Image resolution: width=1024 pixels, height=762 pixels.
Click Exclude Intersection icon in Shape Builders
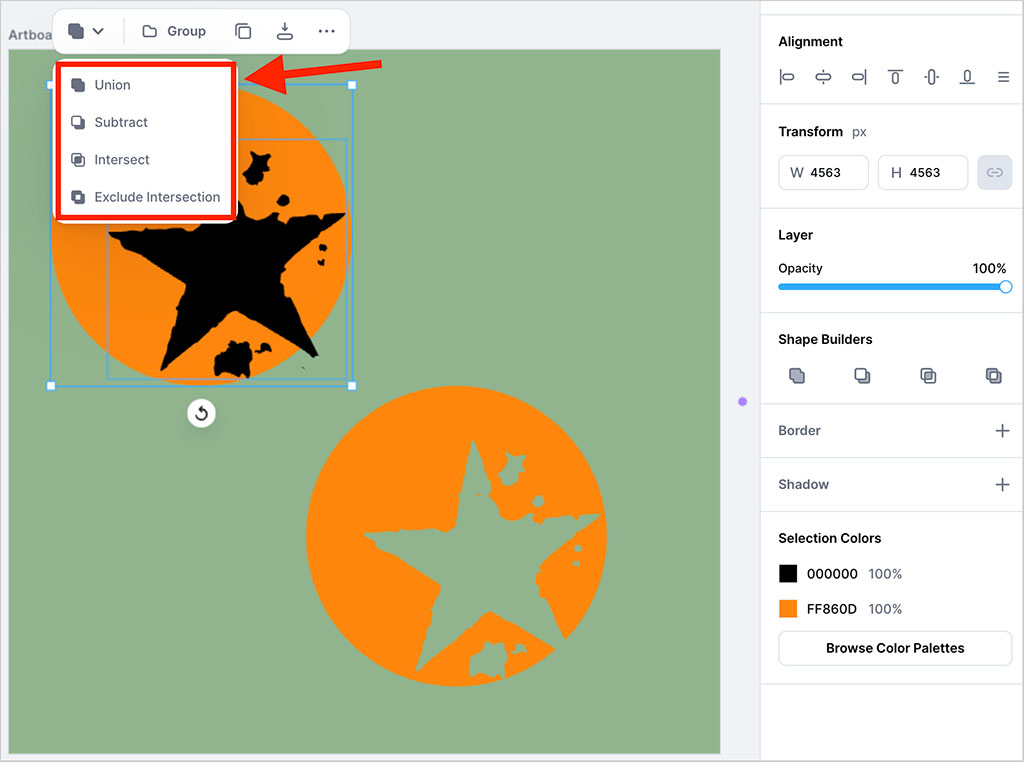pos(993,375)
